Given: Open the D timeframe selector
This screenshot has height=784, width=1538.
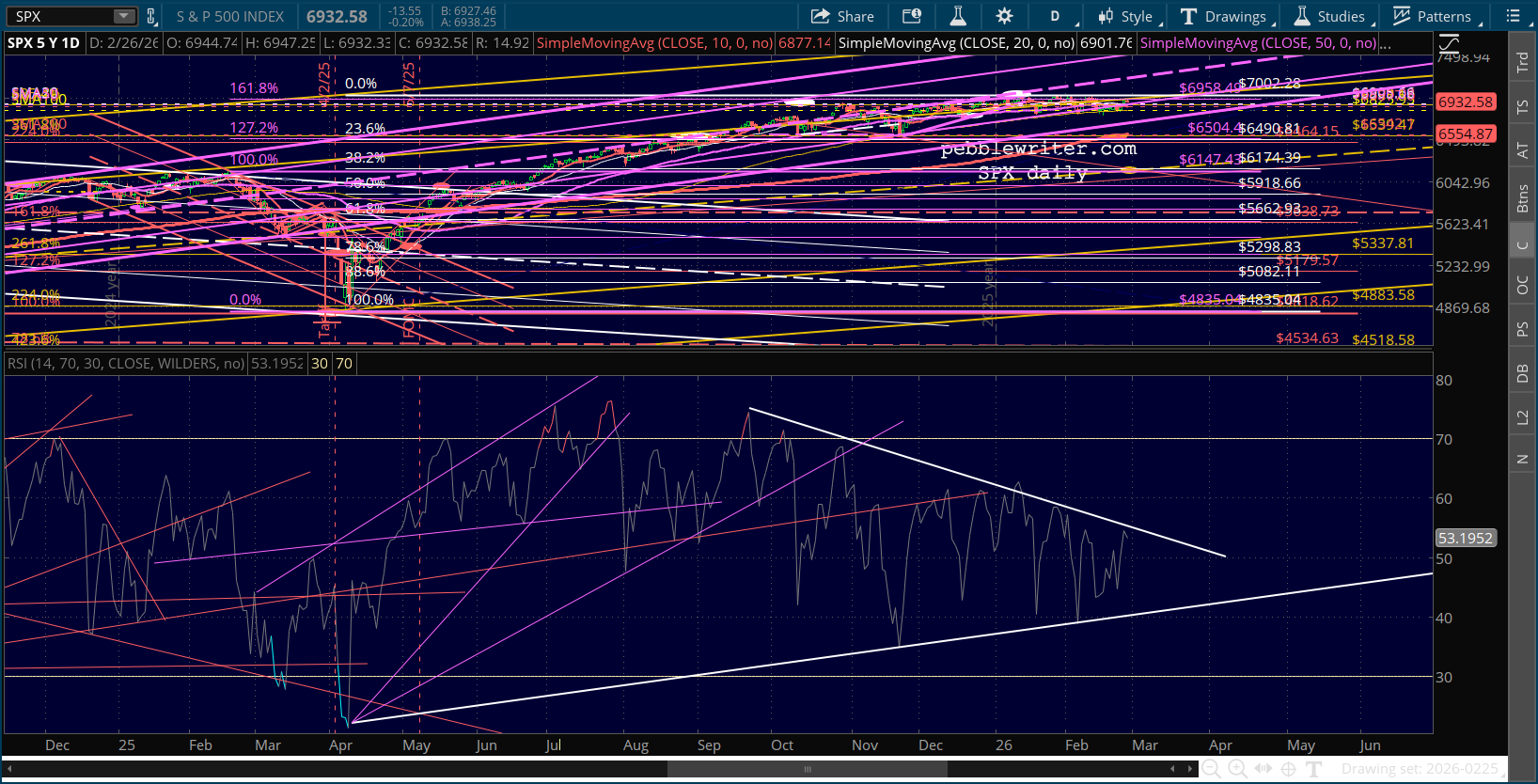Looking at the screenshot, I should [x=1055, y=16].
